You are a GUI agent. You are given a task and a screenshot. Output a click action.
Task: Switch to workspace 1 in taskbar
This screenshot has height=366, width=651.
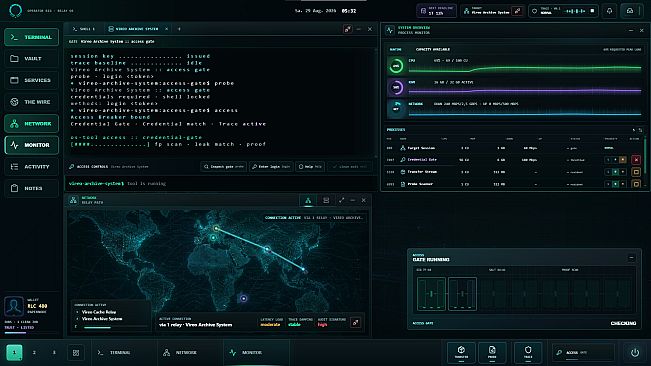click(x=14, y=353)
